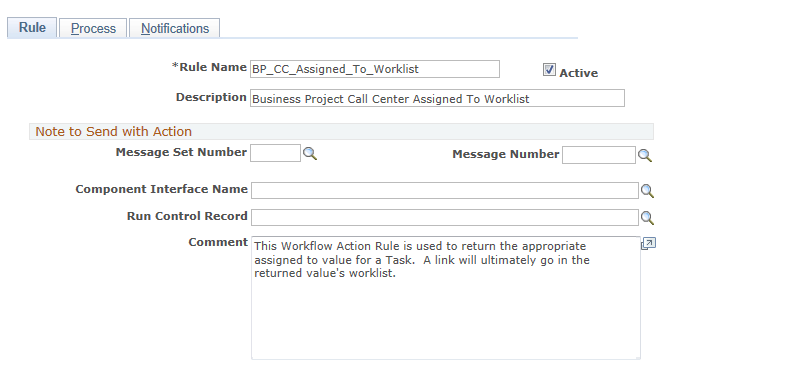Focus the Message Set Number box
Viewport: 811px width, 371px height.
(275, 153)
